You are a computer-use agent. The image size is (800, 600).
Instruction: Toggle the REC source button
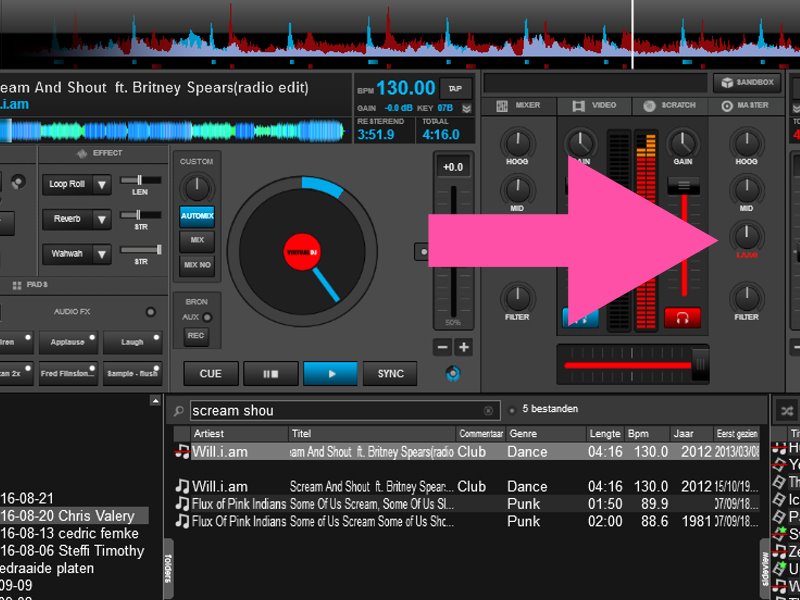click(196, 336)
